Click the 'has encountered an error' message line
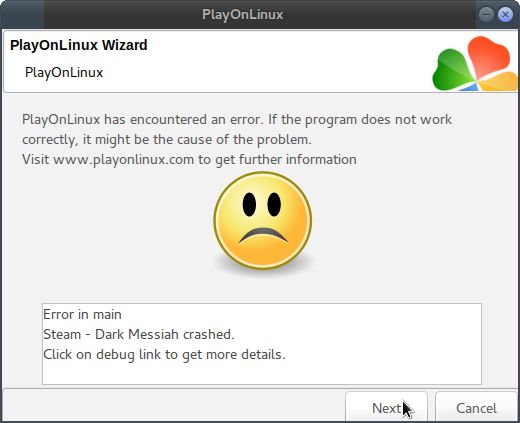This screenshot has height=423, width=520. coord(237,119)
